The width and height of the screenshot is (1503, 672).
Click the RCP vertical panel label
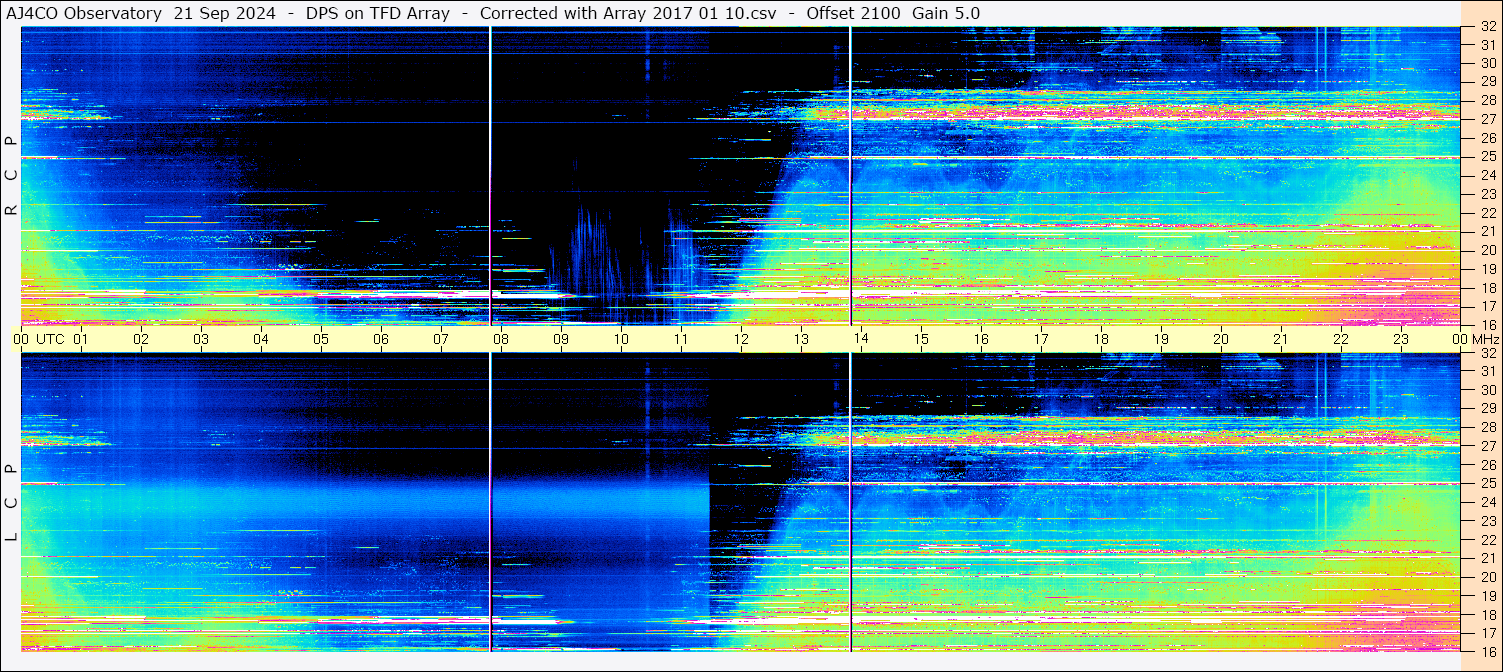pos(11,178)
